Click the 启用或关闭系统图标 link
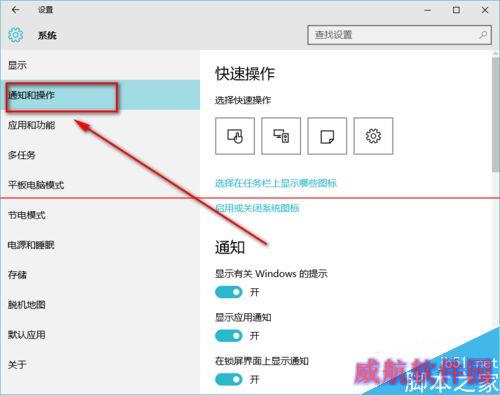The height and width of the screenshot is (395, 500). click(x=257, y=208)
